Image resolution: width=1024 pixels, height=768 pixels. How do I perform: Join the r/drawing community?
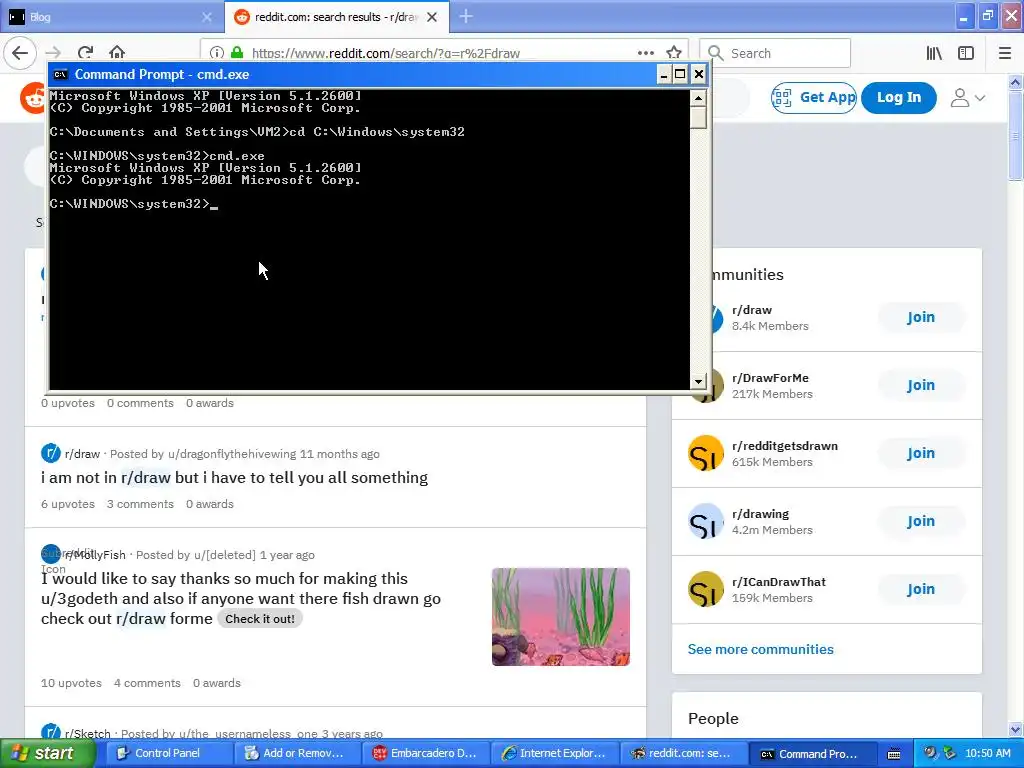(921, 521)
